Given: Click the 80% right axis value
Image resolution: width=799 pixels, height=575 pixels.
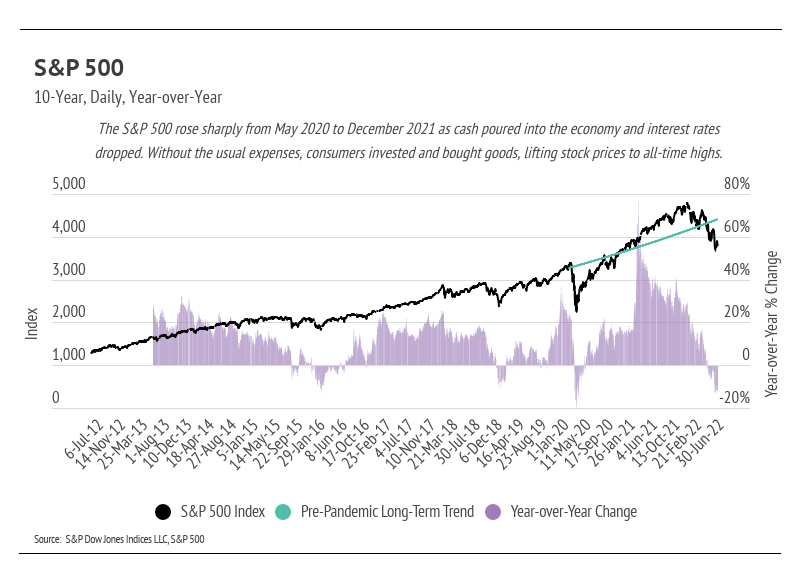Looking at the screenshot, I should tap(738, 185).
